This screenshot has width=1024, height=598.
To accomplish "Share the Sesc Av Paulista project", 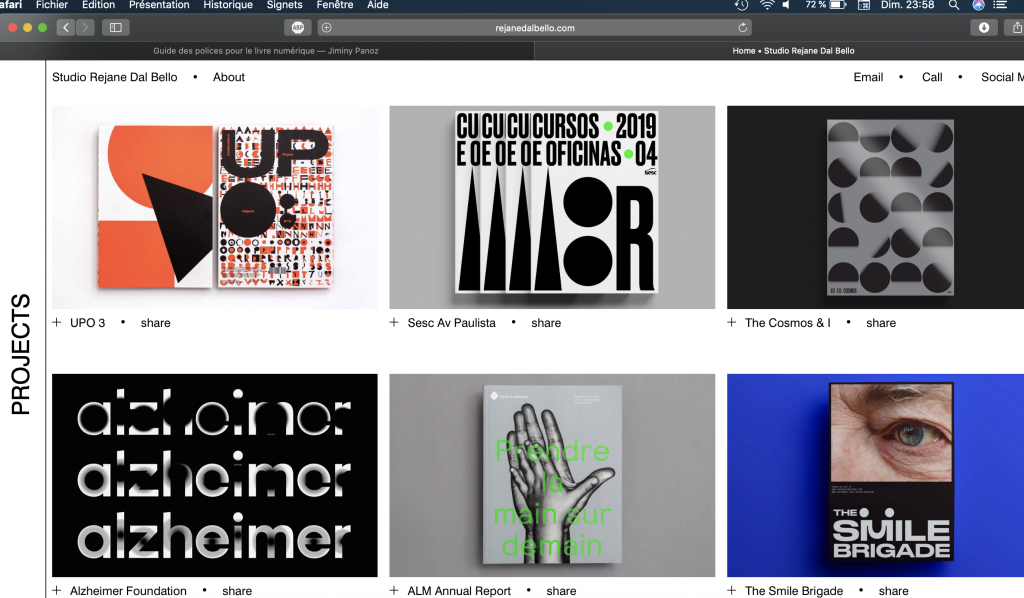I will click(546, 323).
